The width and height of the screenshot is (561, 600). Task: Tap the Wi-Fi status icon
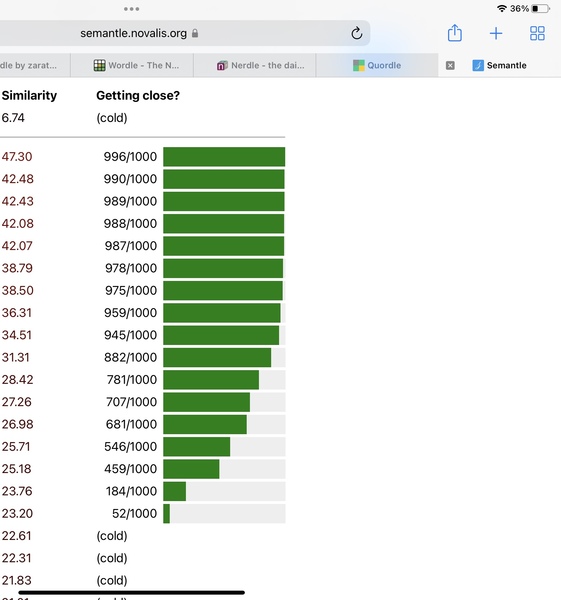pyautogui.click(x=501, y=8)
